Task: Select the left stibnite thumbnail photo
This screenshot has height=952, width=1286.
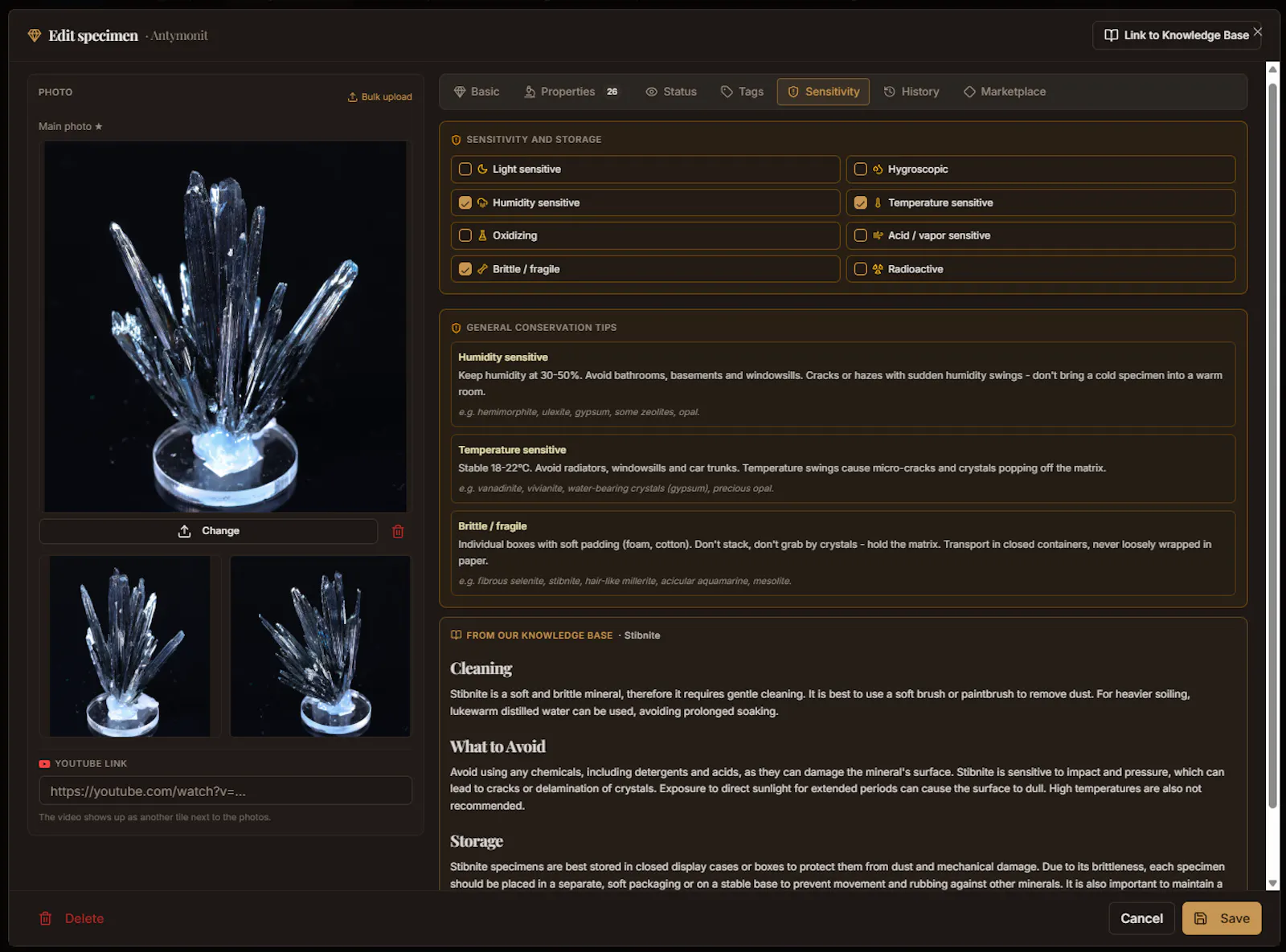Action: tap(130, 646)
